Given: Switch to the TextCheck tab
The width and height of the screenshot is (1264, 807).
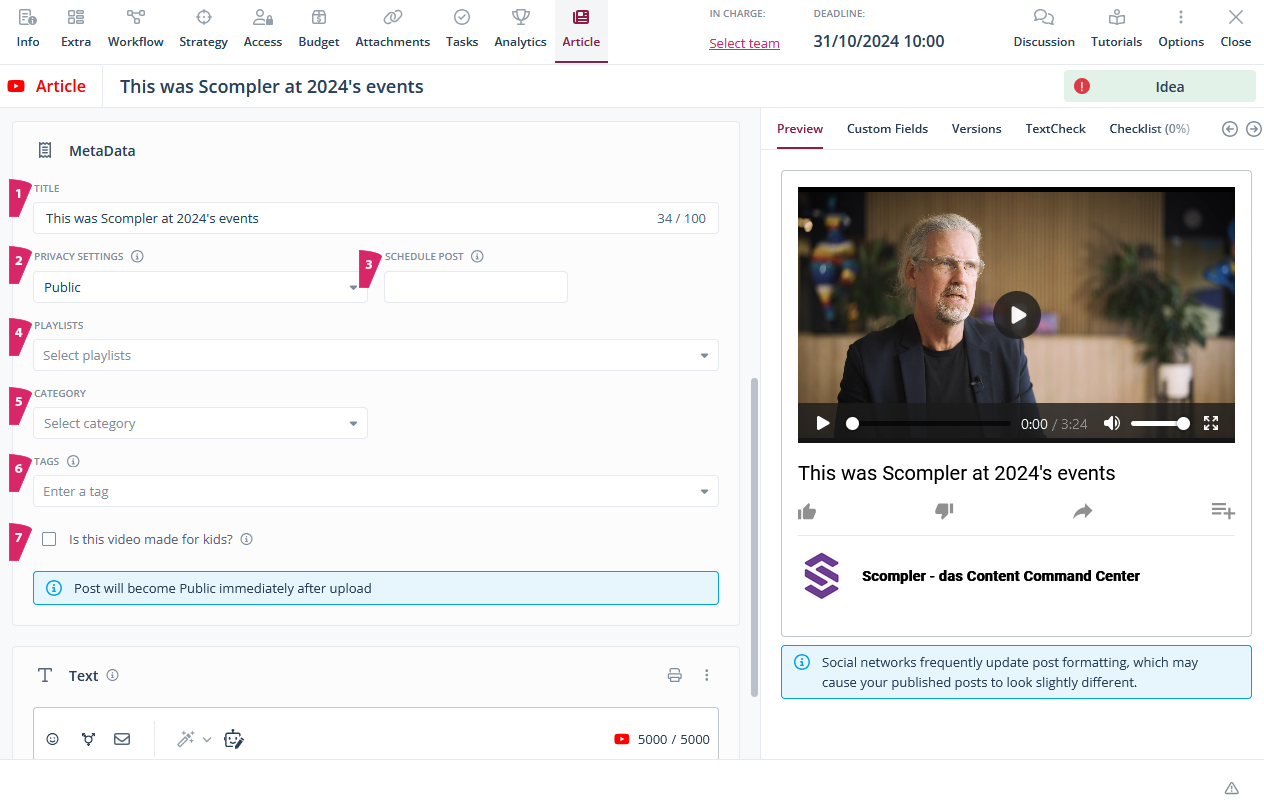Looking at the screenshot, I should 1055,128.
